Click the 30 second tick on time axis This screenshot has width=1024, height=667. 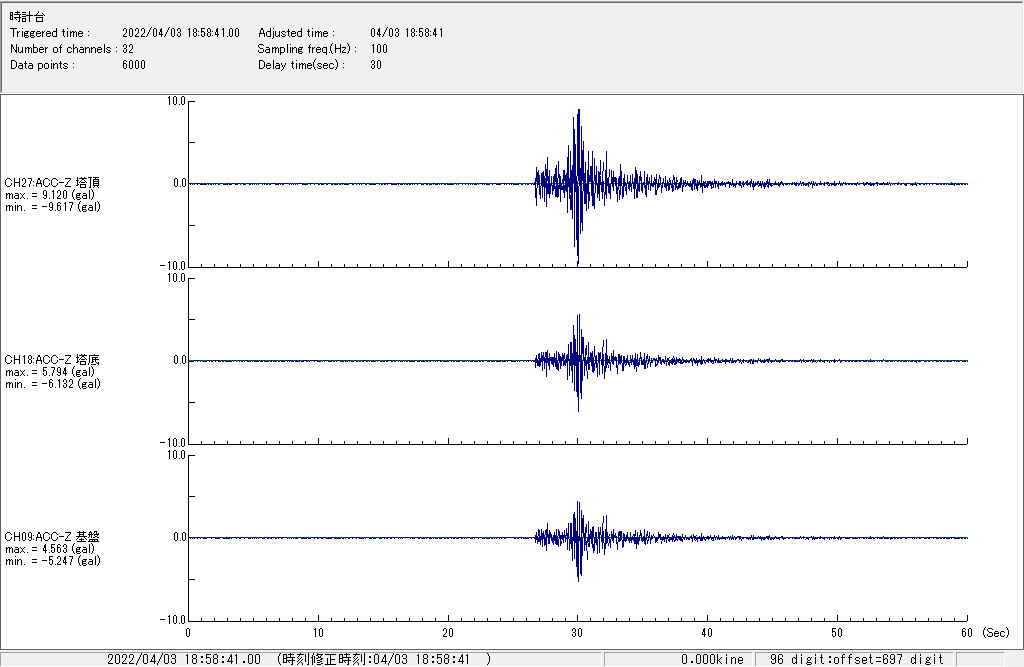577,633
